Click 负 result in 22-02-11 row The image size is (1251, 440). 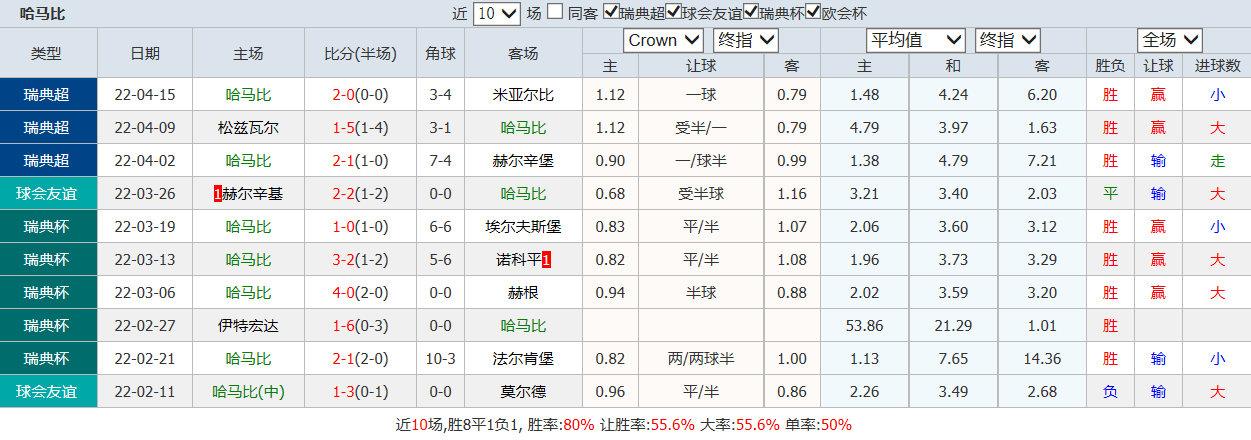click(x=1110, y=392)
